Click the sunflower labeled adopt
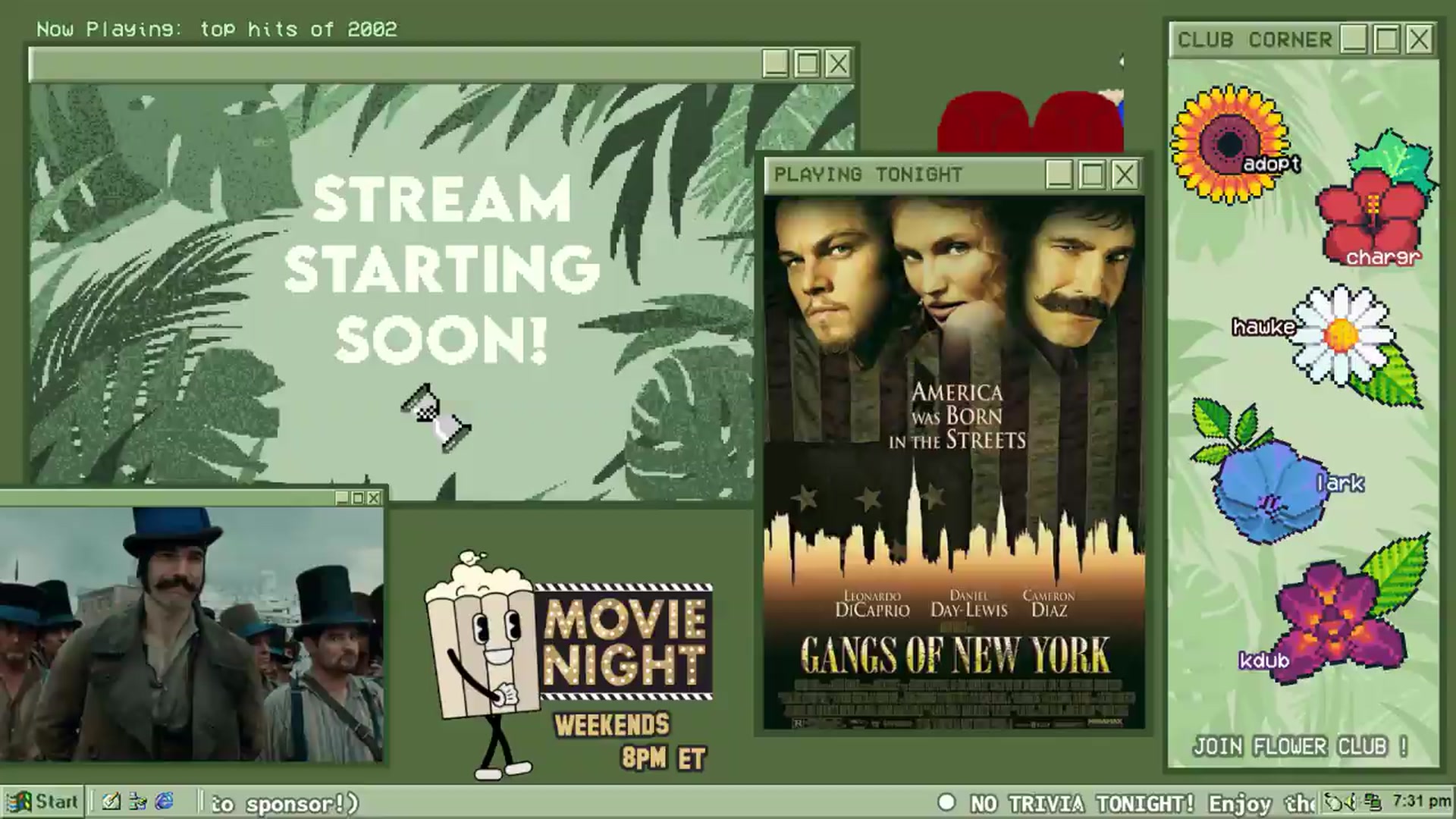The width and height of the screenshot is (1456, 819). (x=1229, y=144)
